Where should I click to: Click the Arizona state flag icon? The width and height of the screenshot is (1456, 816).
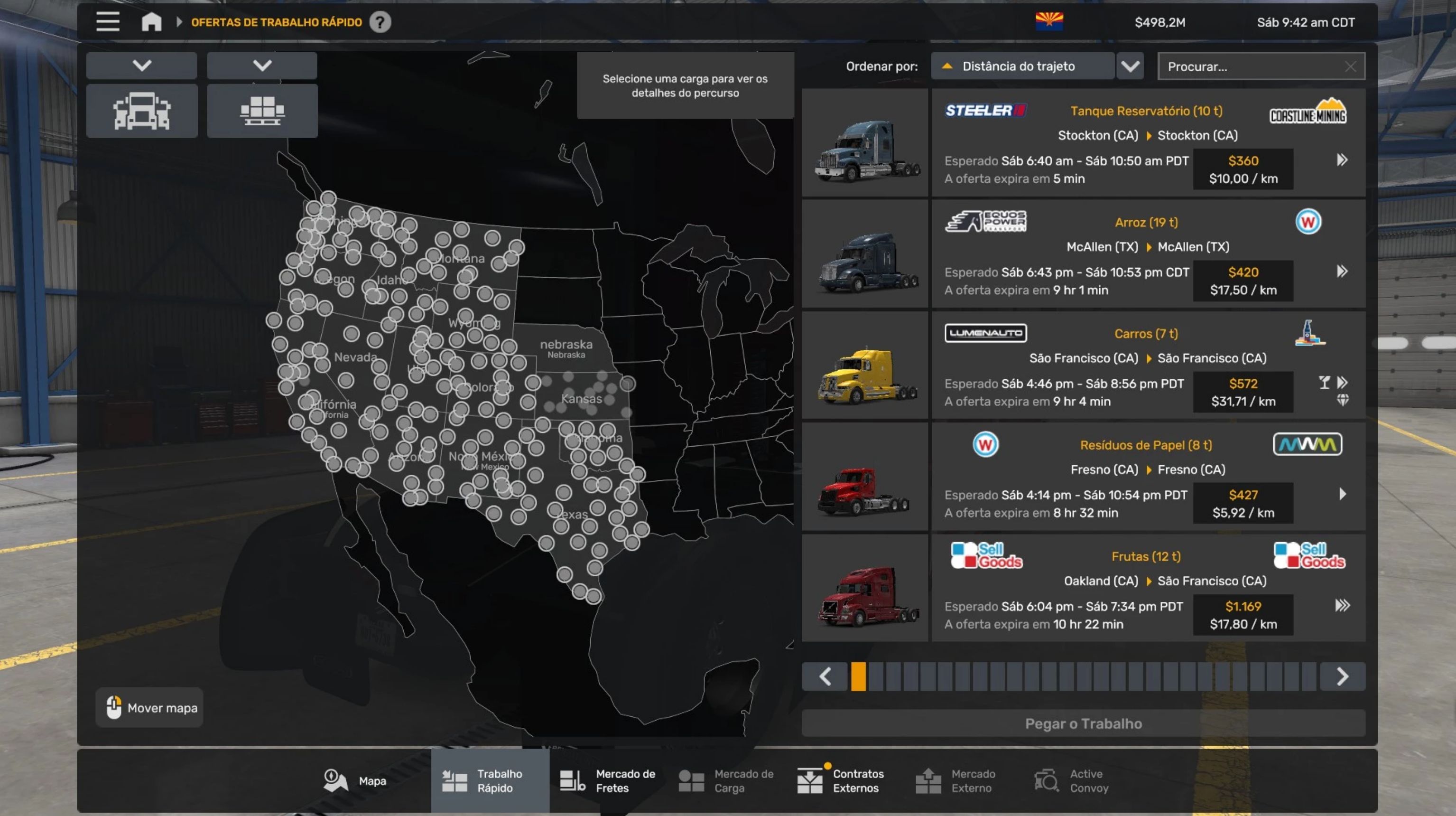pos(1049,22)
